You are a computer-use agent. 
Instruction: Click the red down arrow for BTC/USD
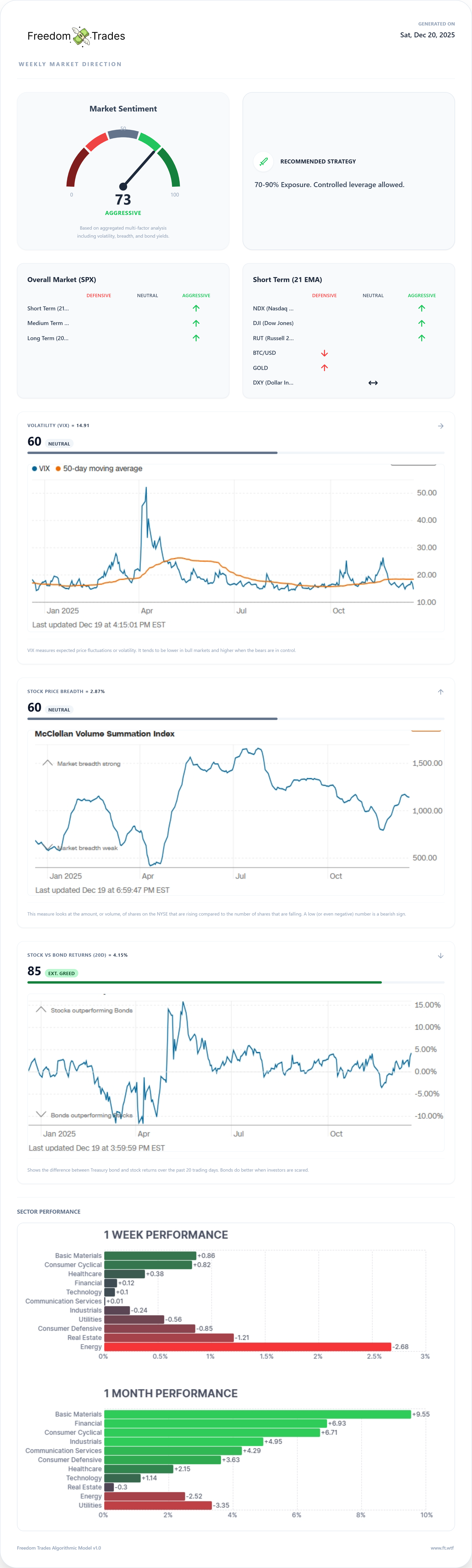tap(324, 353)
